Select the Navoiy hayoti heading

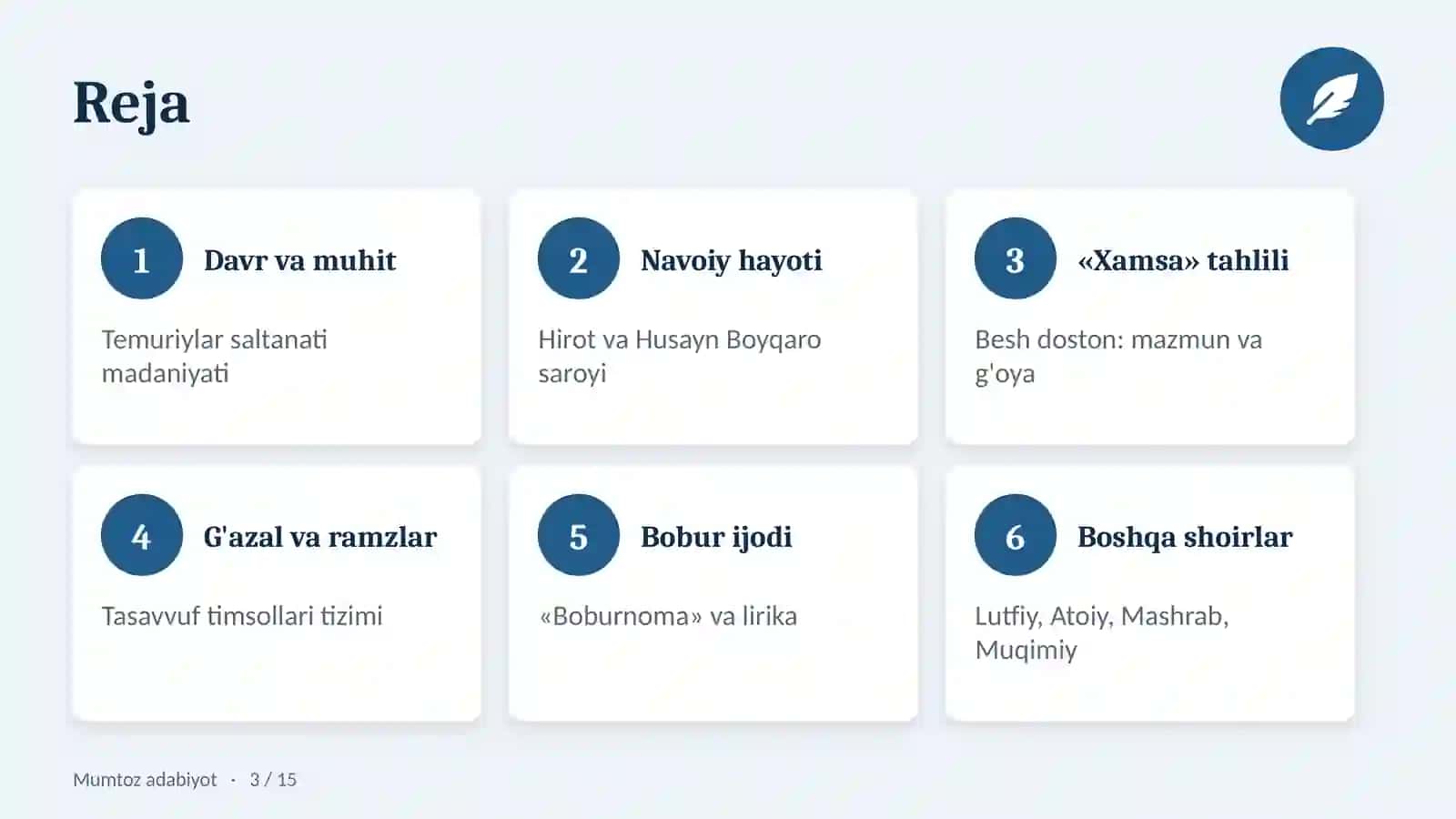click(x=732, y=261)
